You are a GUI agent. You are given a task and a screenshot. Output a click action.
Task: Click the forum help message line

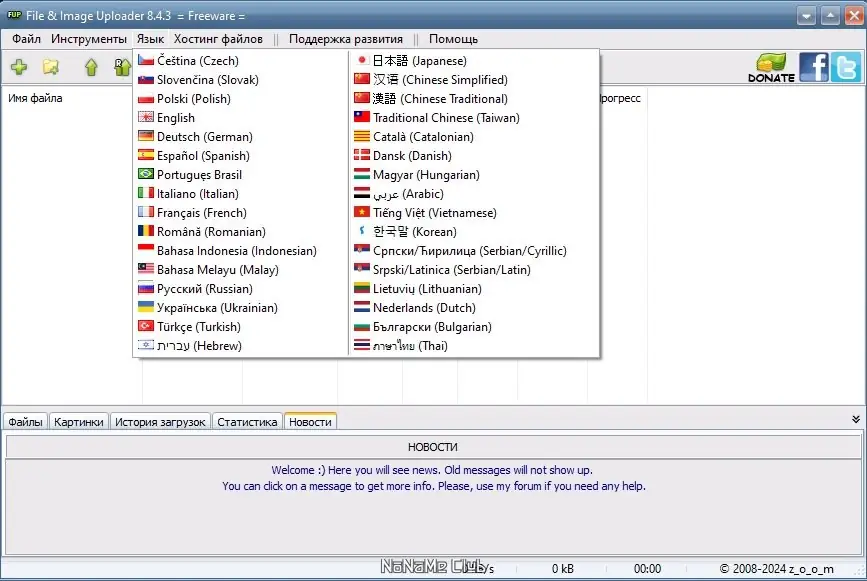pos(434,486)
